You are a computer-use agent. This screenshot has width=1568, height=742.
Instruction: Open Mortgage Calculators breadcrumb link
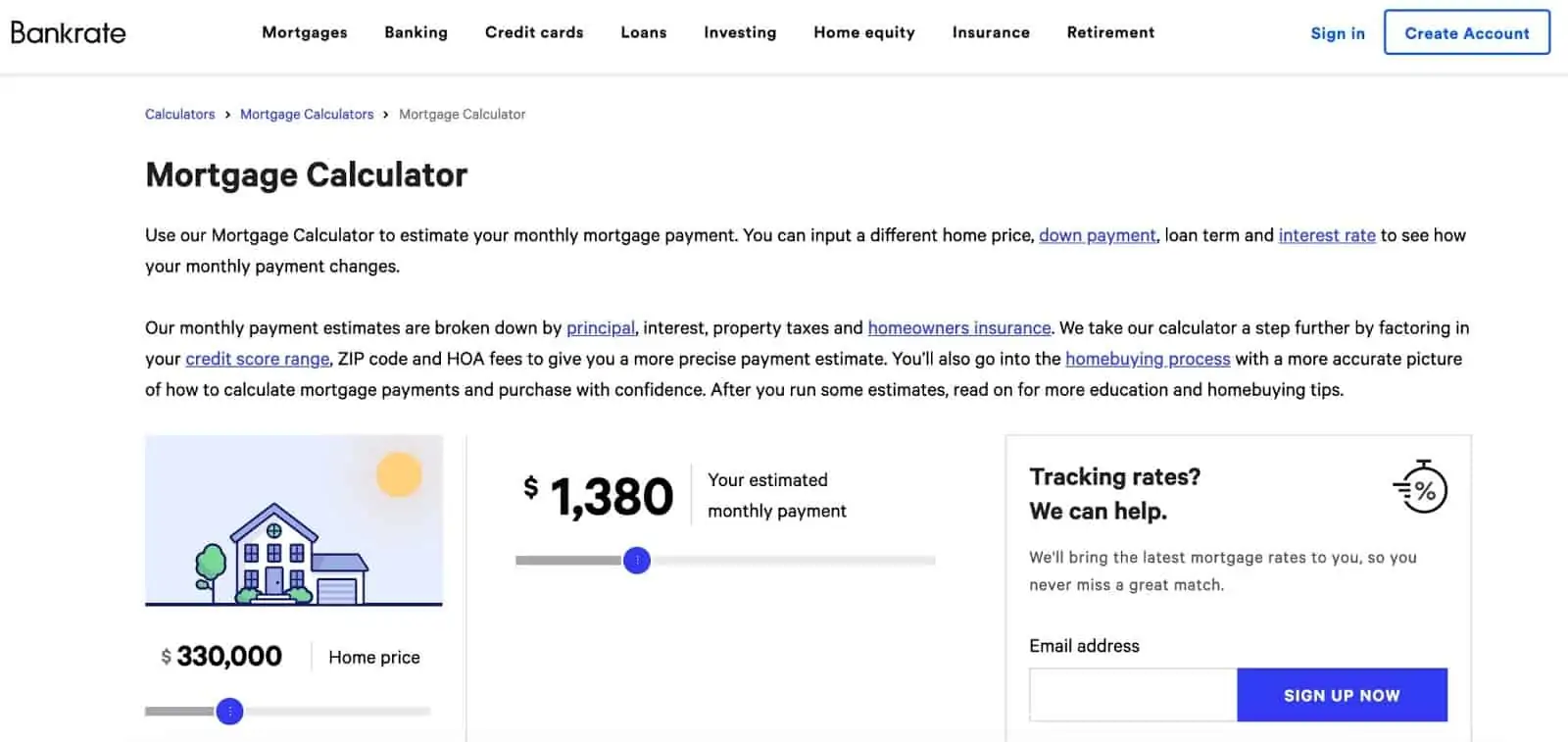pyautogui.click(x=307, y=115)
